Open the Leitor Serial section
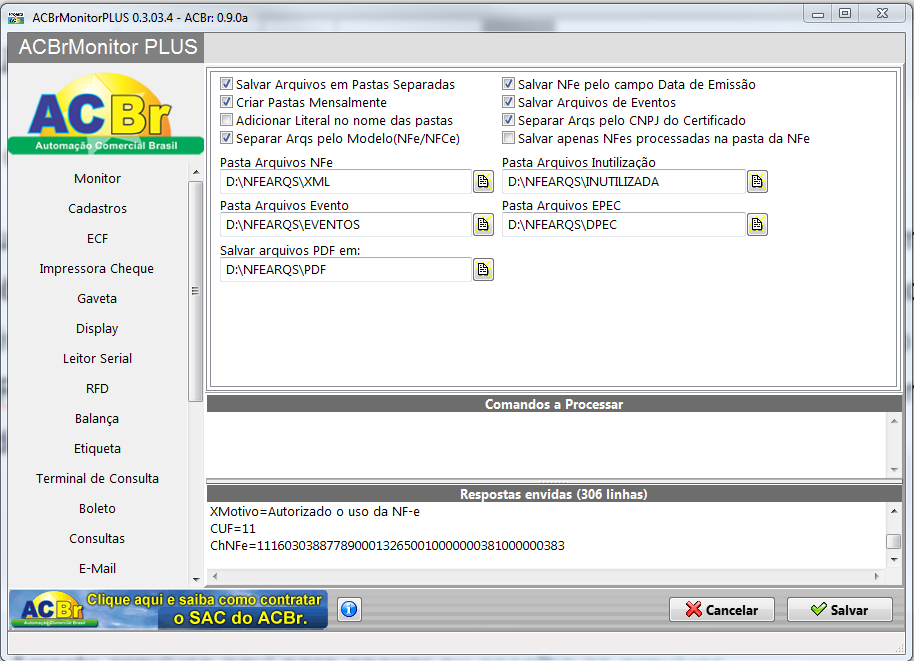Image resolution: width=914 pixels, height=661 pixels. coord(97,358)
